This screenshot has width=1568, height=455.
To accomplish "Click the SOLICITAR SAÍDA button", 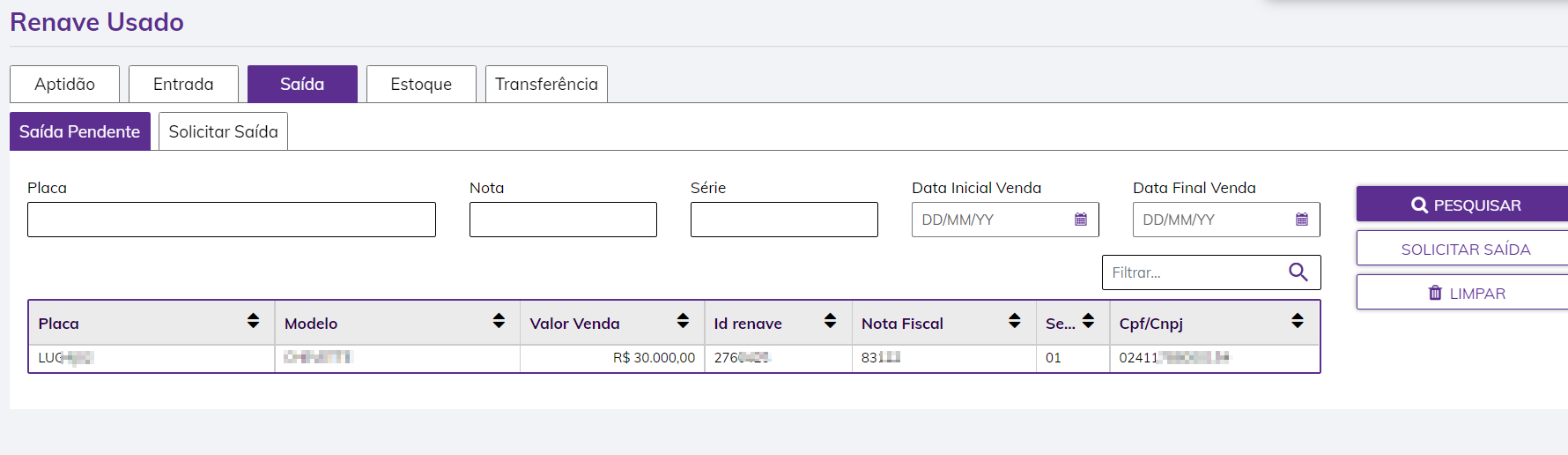I will click(x=1465, y=250).
